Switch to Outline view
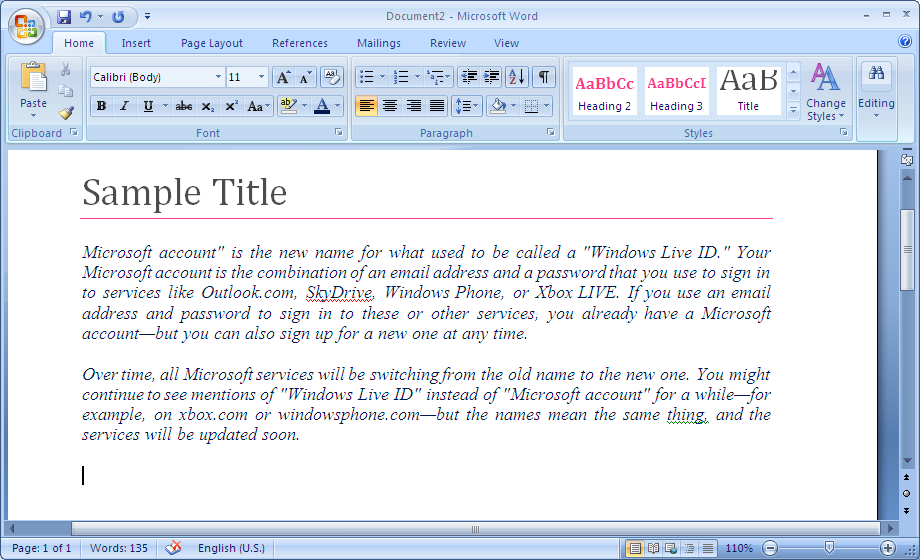The width and height of the screenshot is (920, 560). click(689, 548)
